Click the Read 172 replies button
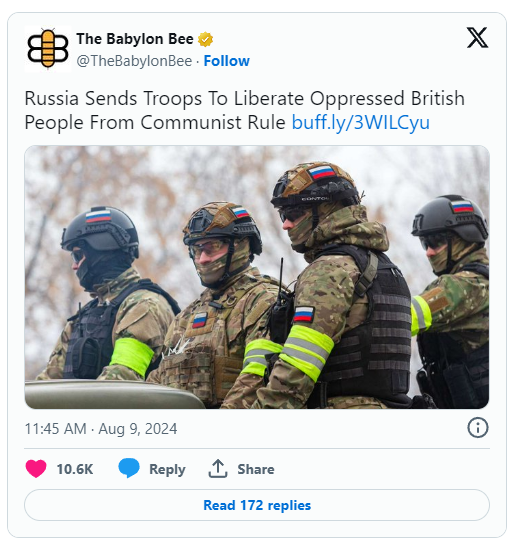The height and width of the screenshot is (547, 518). point(257,505)
